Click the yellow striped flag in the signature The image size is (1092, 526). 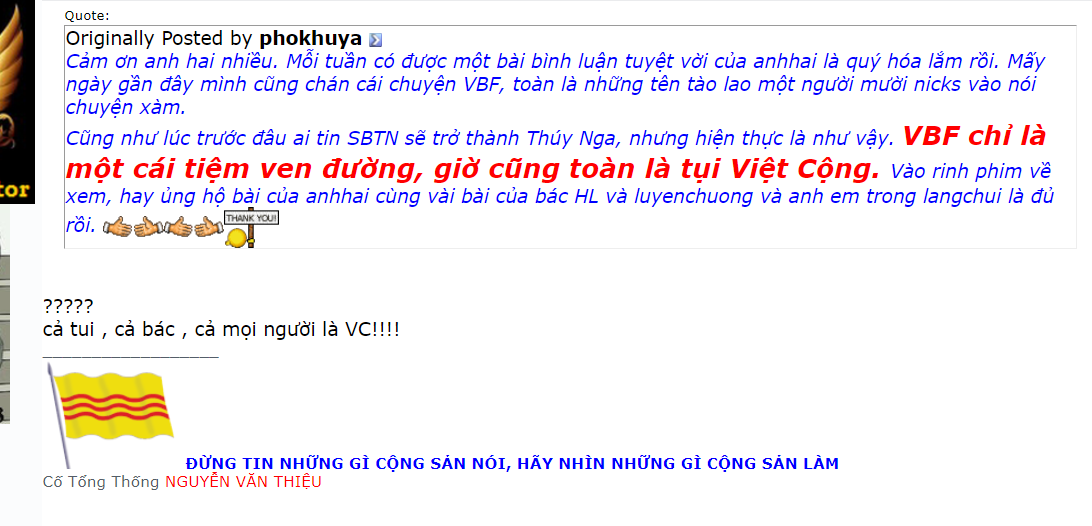[109, 416]
